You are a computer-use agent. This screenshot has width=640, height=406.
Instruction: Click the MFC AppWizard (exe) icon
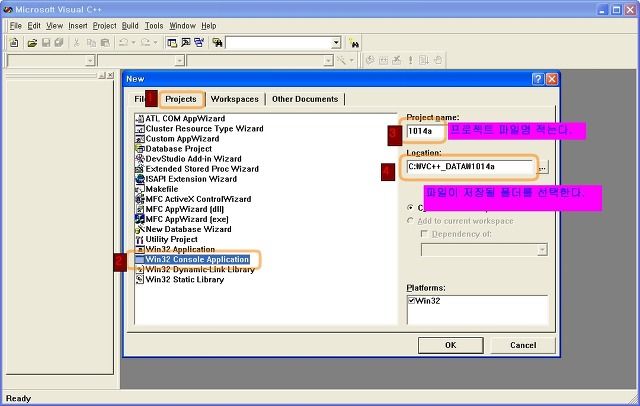pos(140,219)
